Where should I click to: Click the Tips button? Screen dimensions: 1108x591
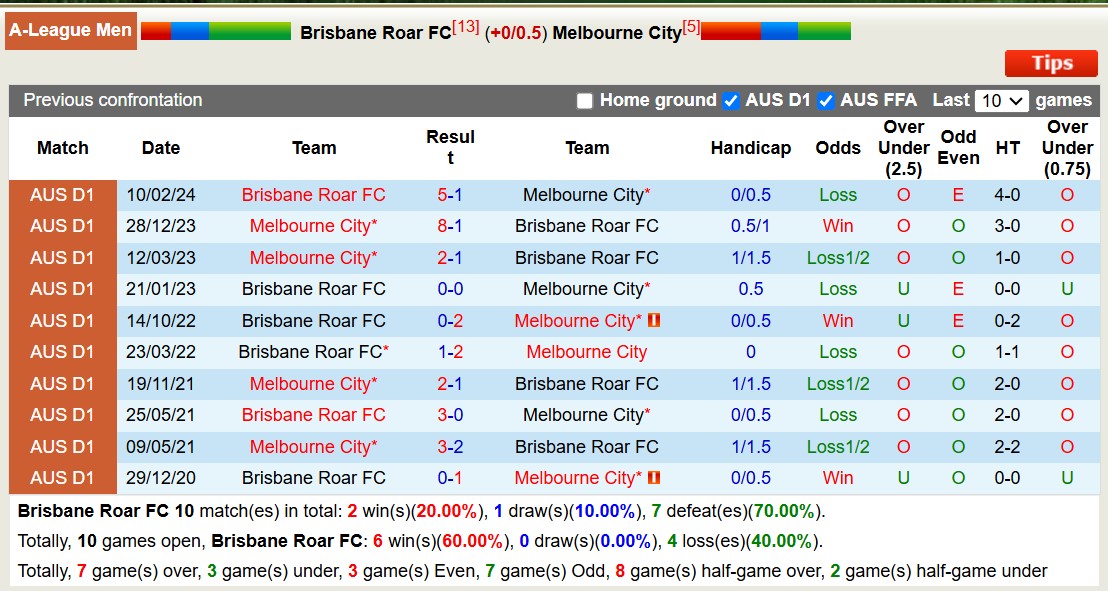point(1050,63)
